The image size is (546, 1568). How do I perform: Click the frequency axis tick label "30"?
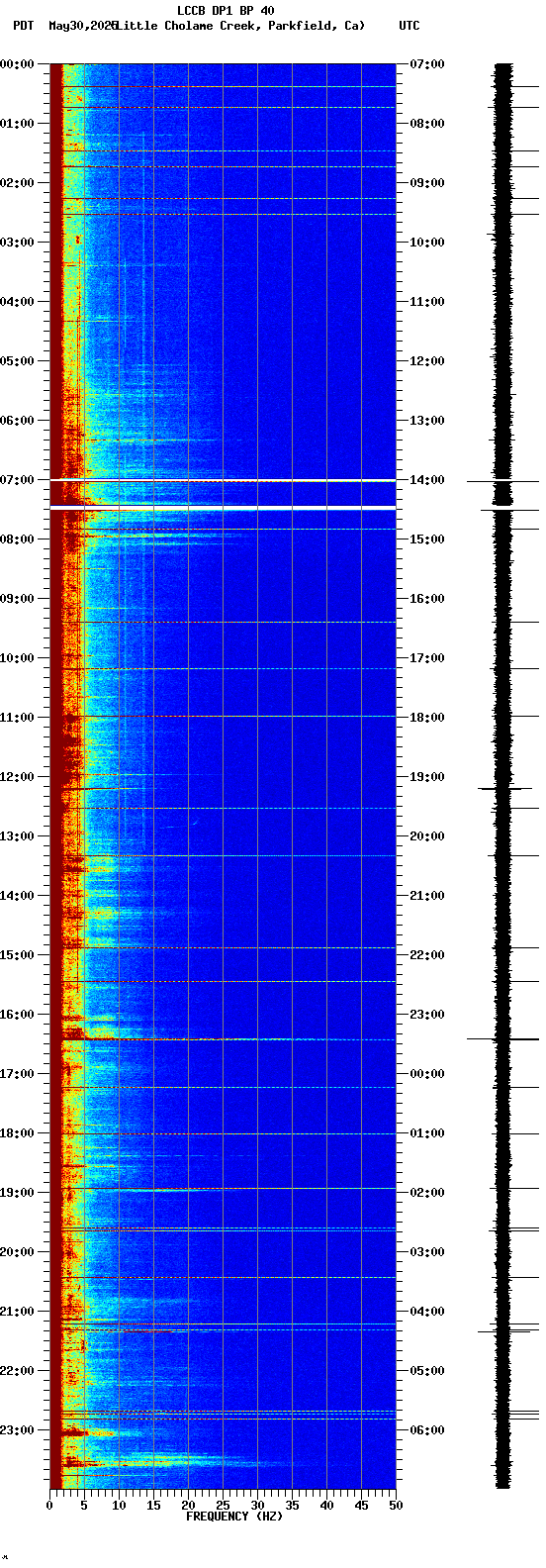pos(257,1506)
